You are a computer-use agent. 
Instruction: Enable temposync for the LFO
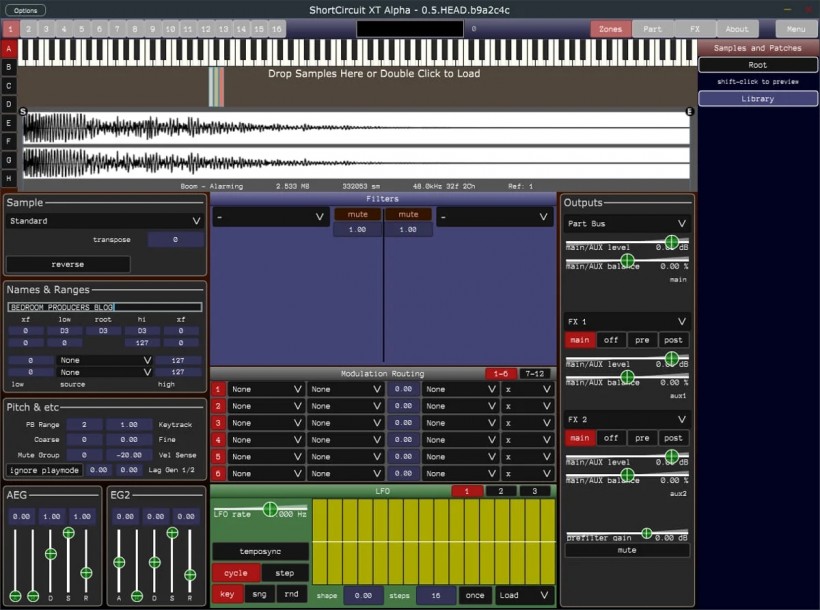click(260, 552)
